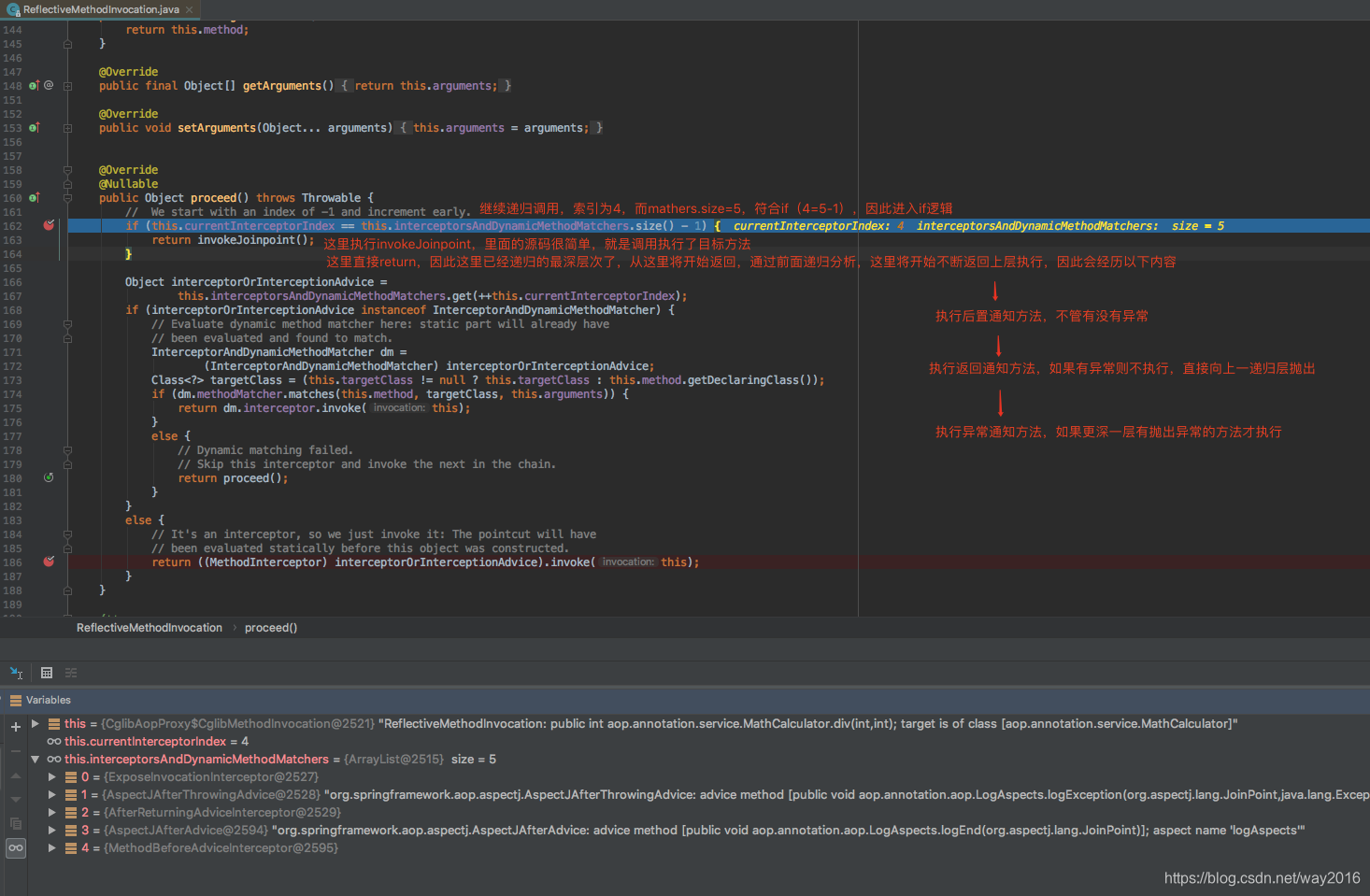Expand element 2 AfterReturningAdviceInterceptor
Viewport: 1370px width, 896px height.
(x=52, y=813)
